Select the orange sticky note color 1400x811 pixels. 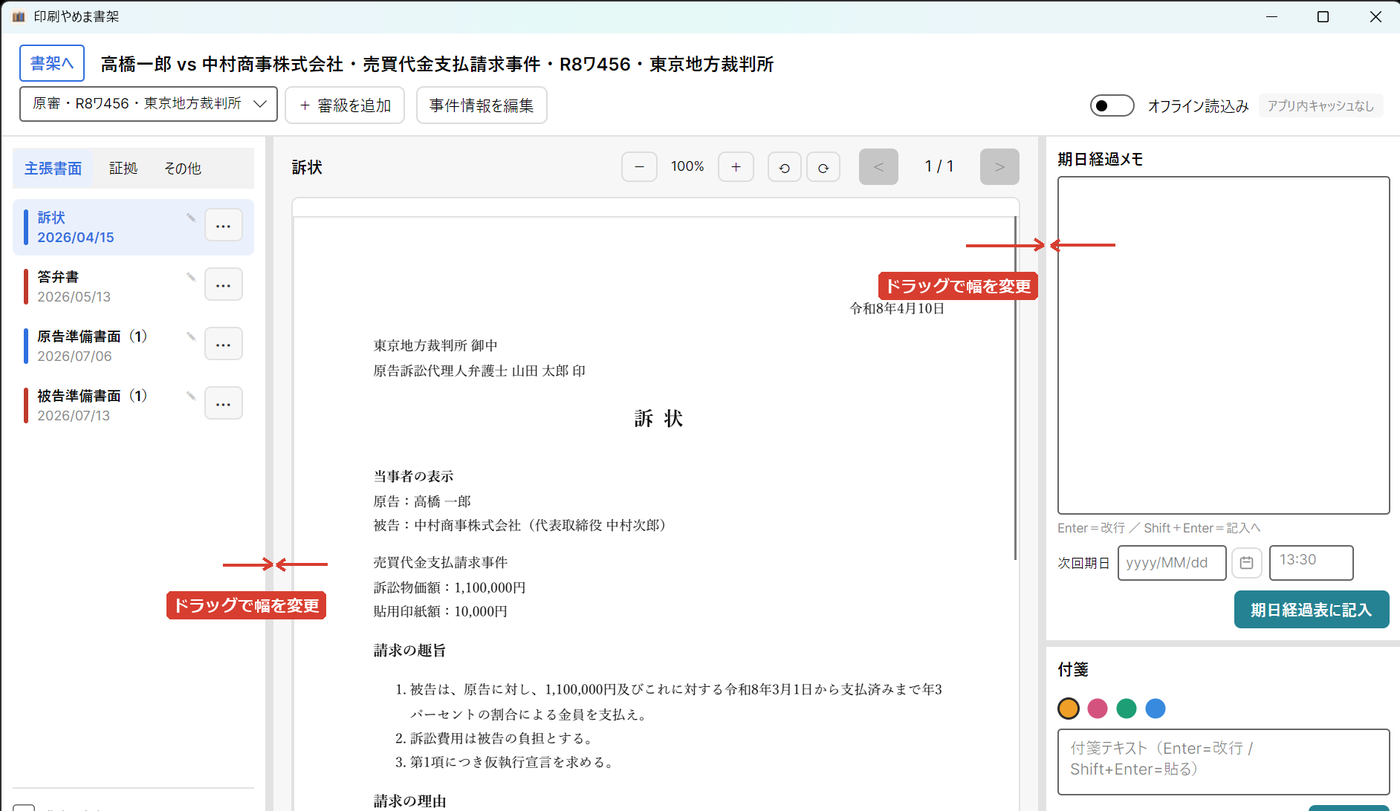tap(1069, 708)
